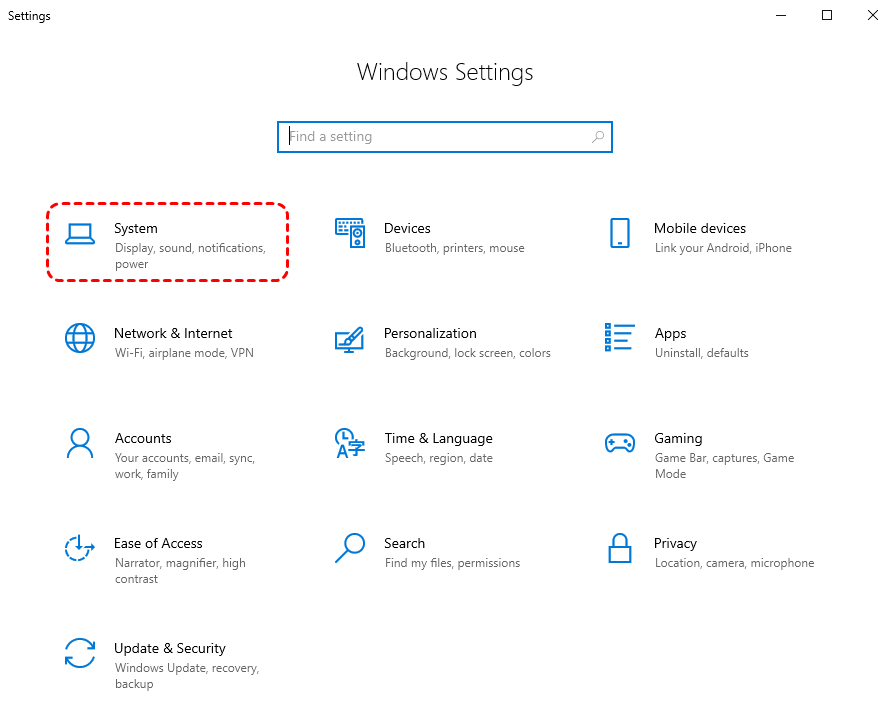Click the Apps list icon

coord(619,337)
